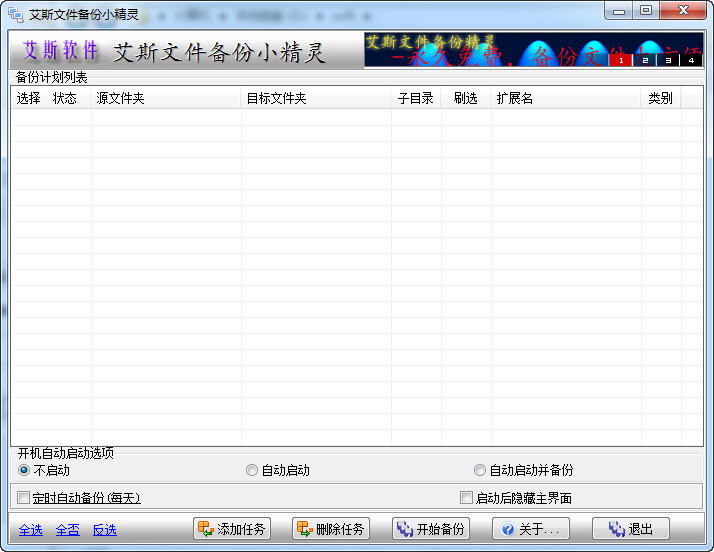714x552 pixels.
Task: Click the 目标文件夹 column header
Action: coord(316,98)
